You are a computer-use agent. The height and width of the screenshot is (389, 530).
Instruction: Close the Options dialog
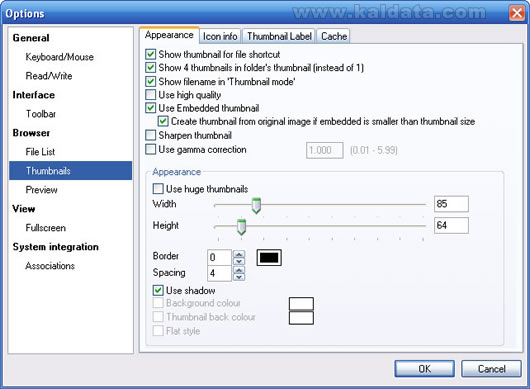pos(517,14)
